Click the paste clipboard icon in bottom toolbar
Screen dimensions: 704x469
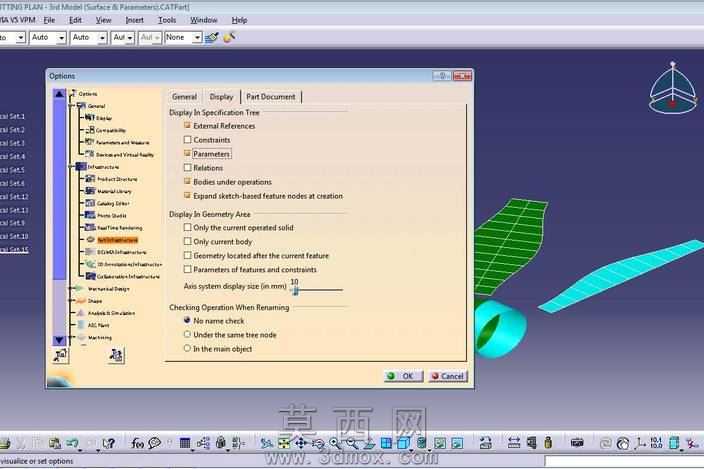pos(55,443)
